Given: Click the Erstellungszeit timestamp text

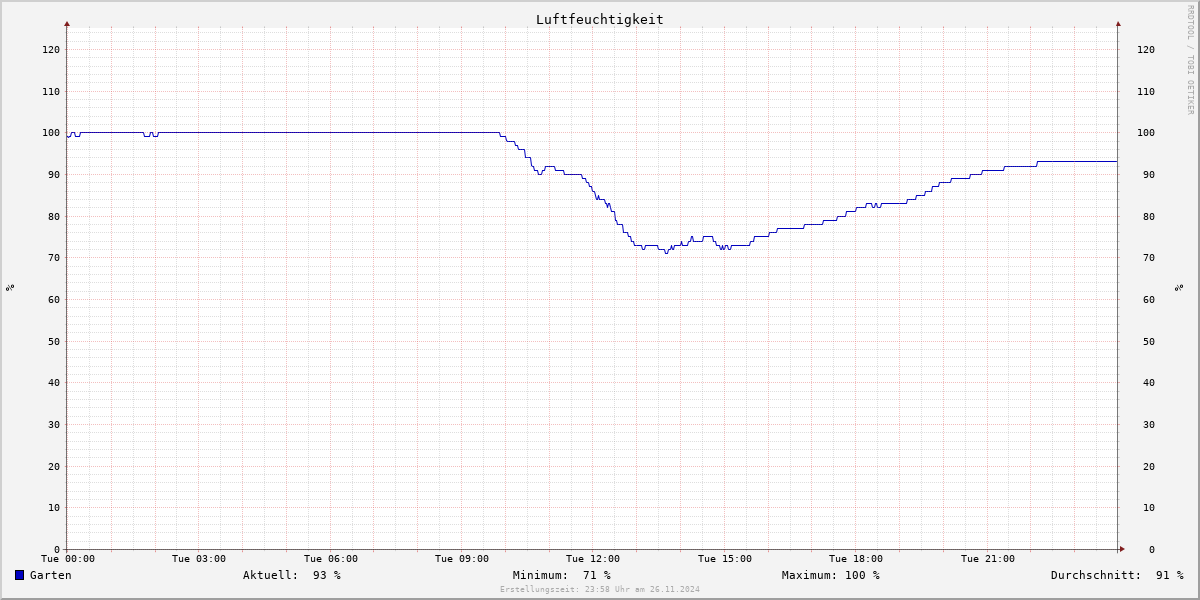Looking at the screenshot, I should click(600, 589).
